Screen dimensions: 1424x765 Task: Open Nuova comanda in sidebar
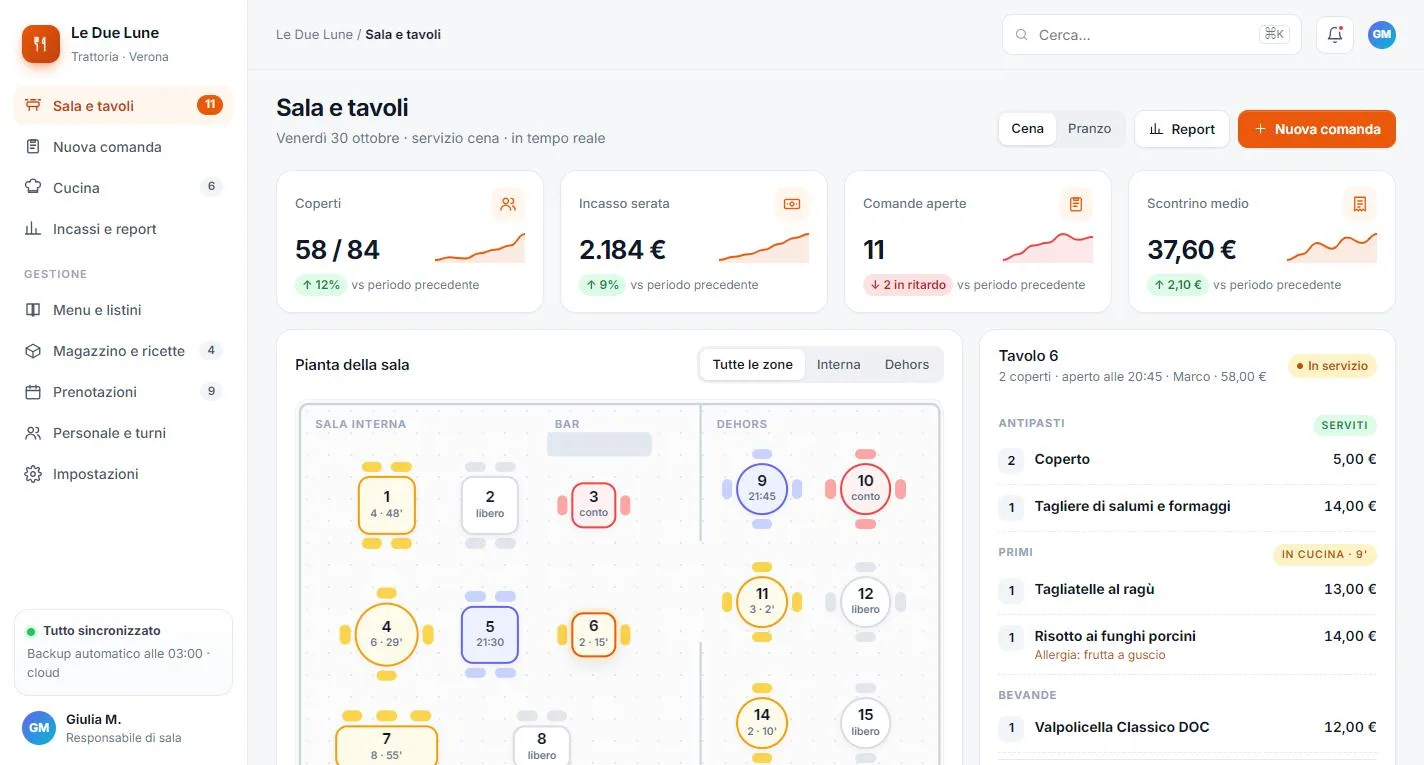tap(123, 147)
